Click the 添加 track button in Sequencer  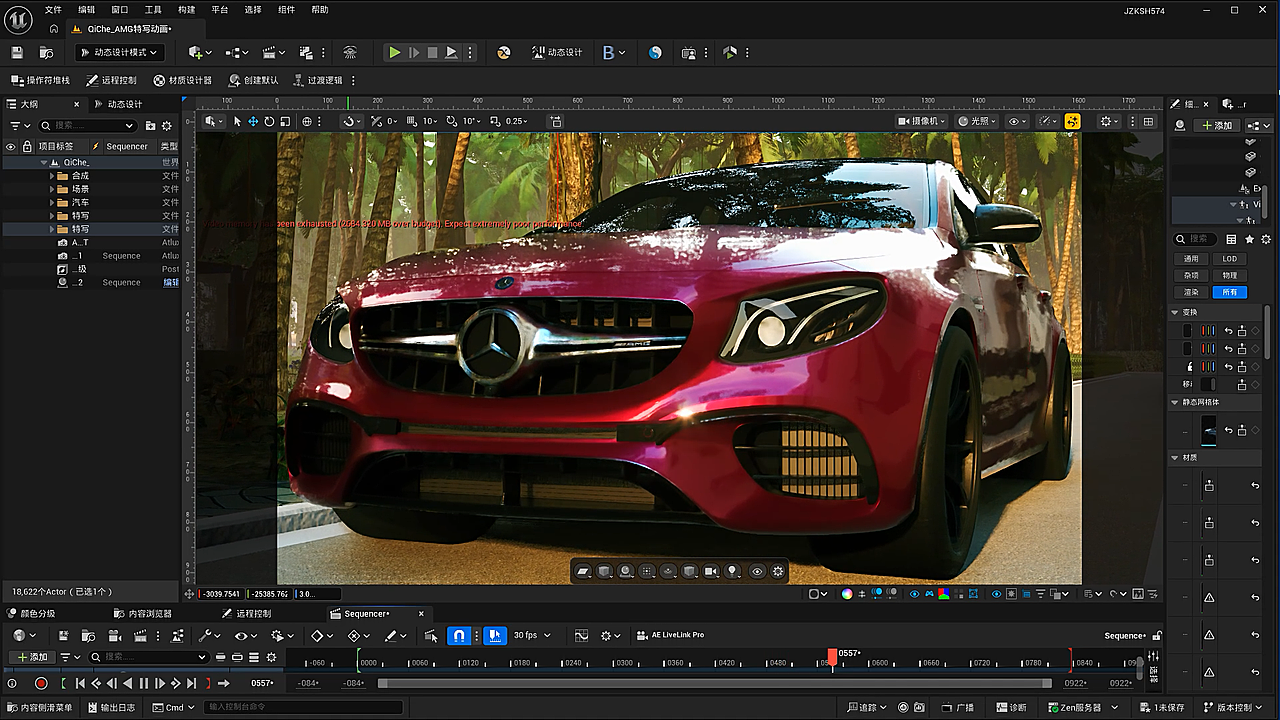31,657
